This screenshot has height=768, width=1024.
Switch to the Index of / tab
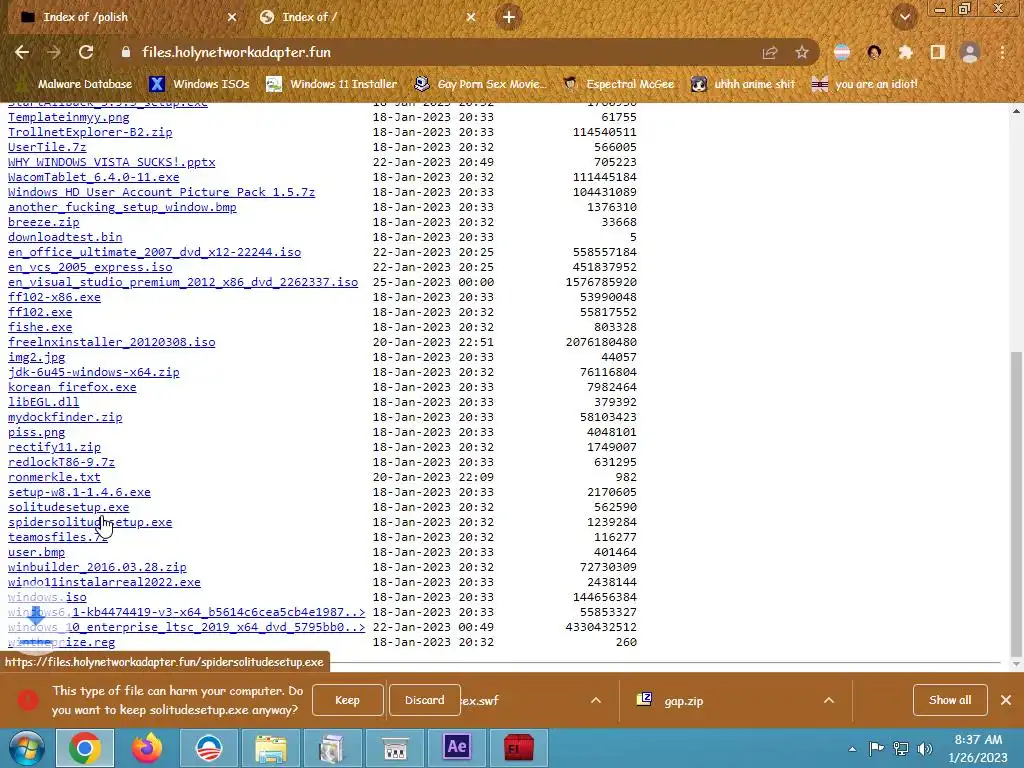pos(366,18)
